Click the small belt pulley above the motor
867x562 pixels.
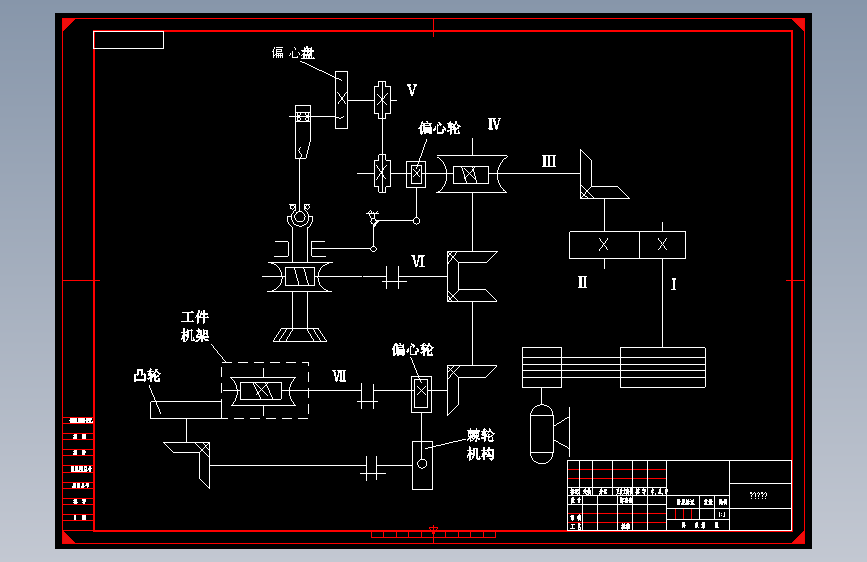coord(542,367)
